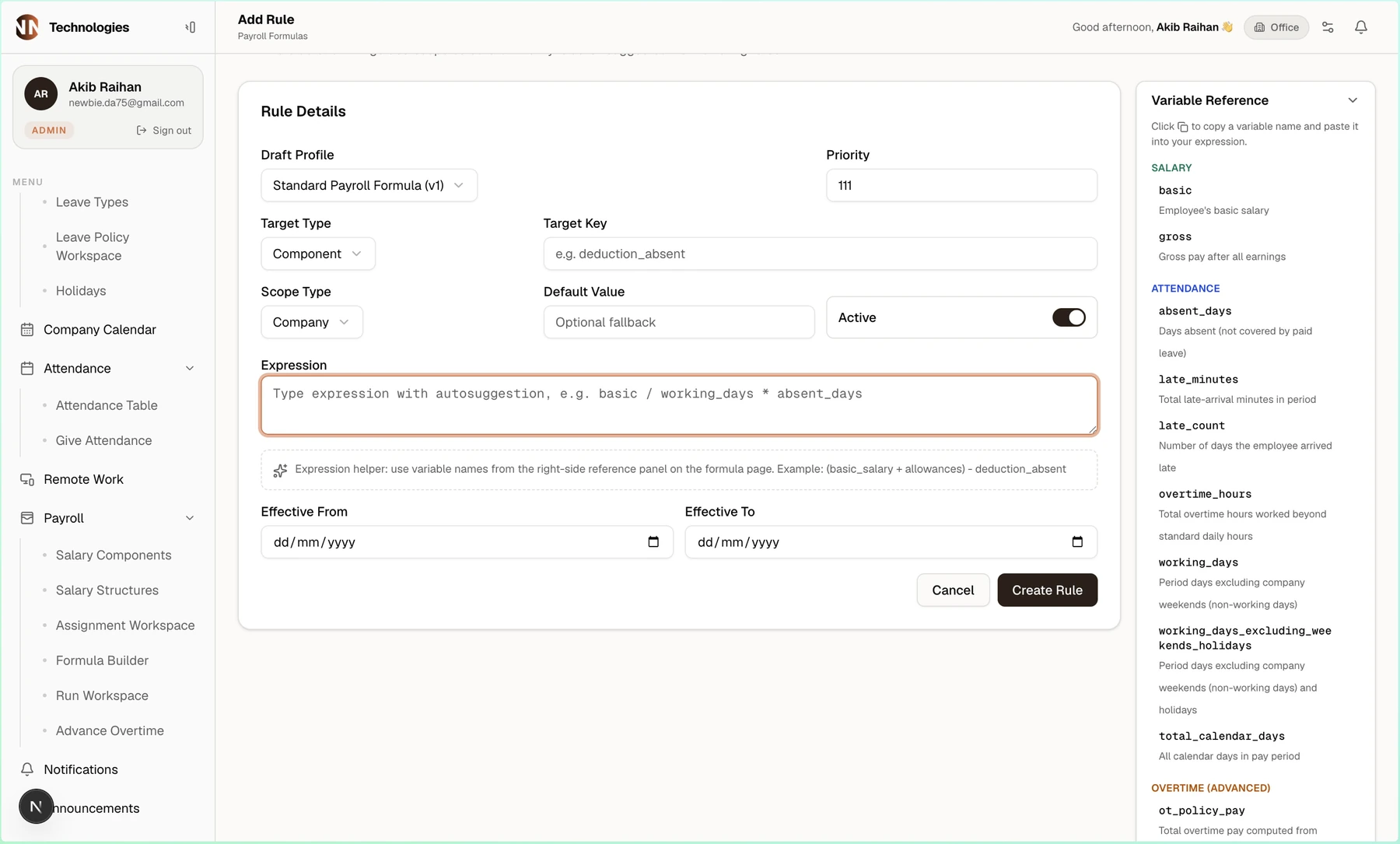Click the Company Calendar icon
1400x844 pixels.
click(x=27, y=330)
